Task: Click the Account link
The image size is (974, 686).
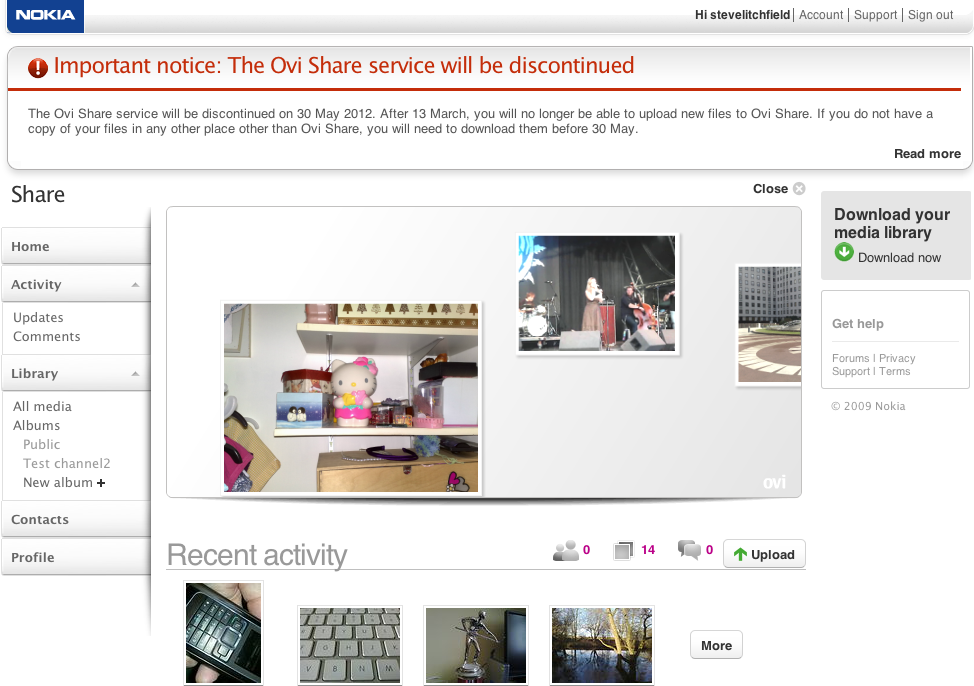Action: (x=821, y=15)
